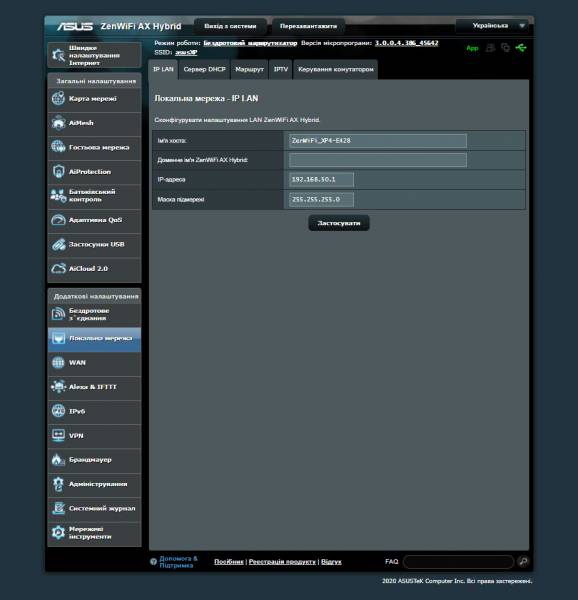The width and height of the screenshot is (578, 600).
Task: Open the AiMesh sidebar icon
Action: [58, 123]
